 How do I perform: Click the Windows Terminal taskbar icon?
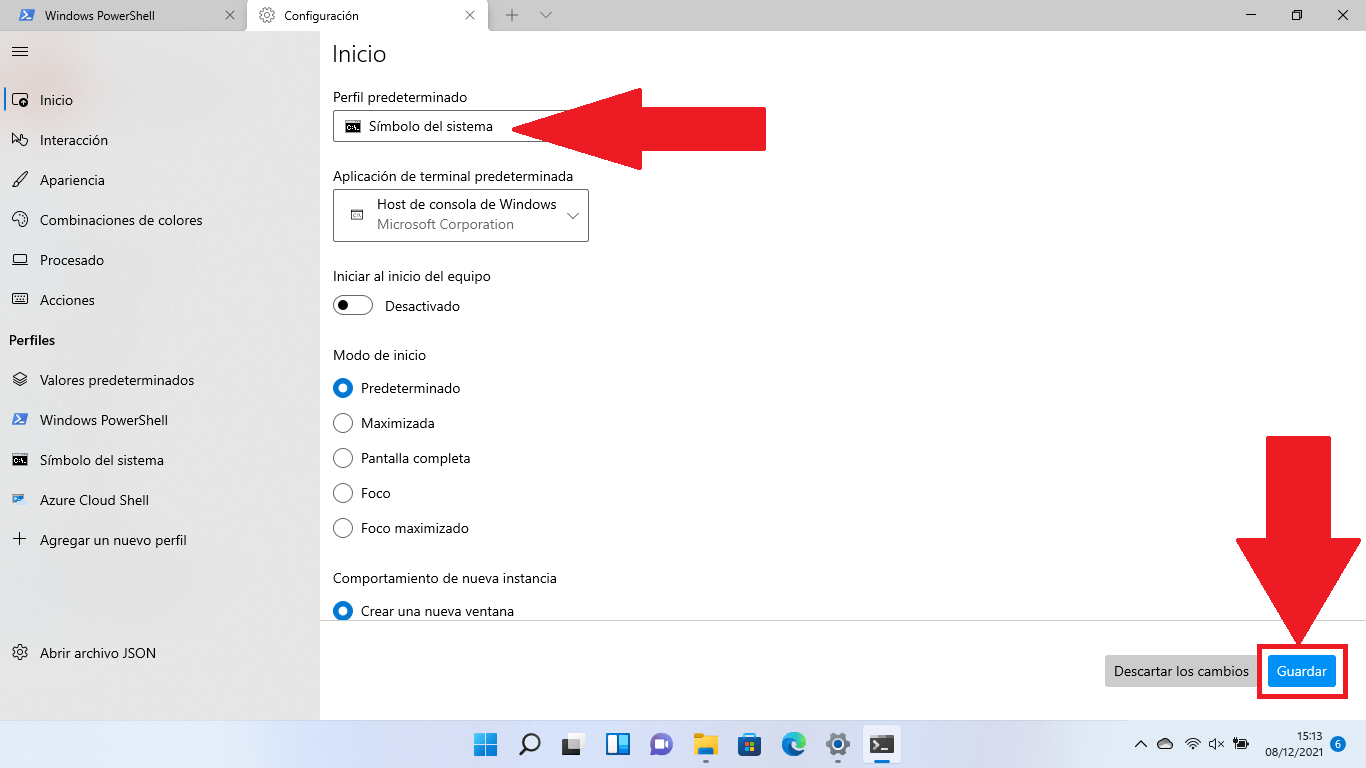tap(882, 744)
